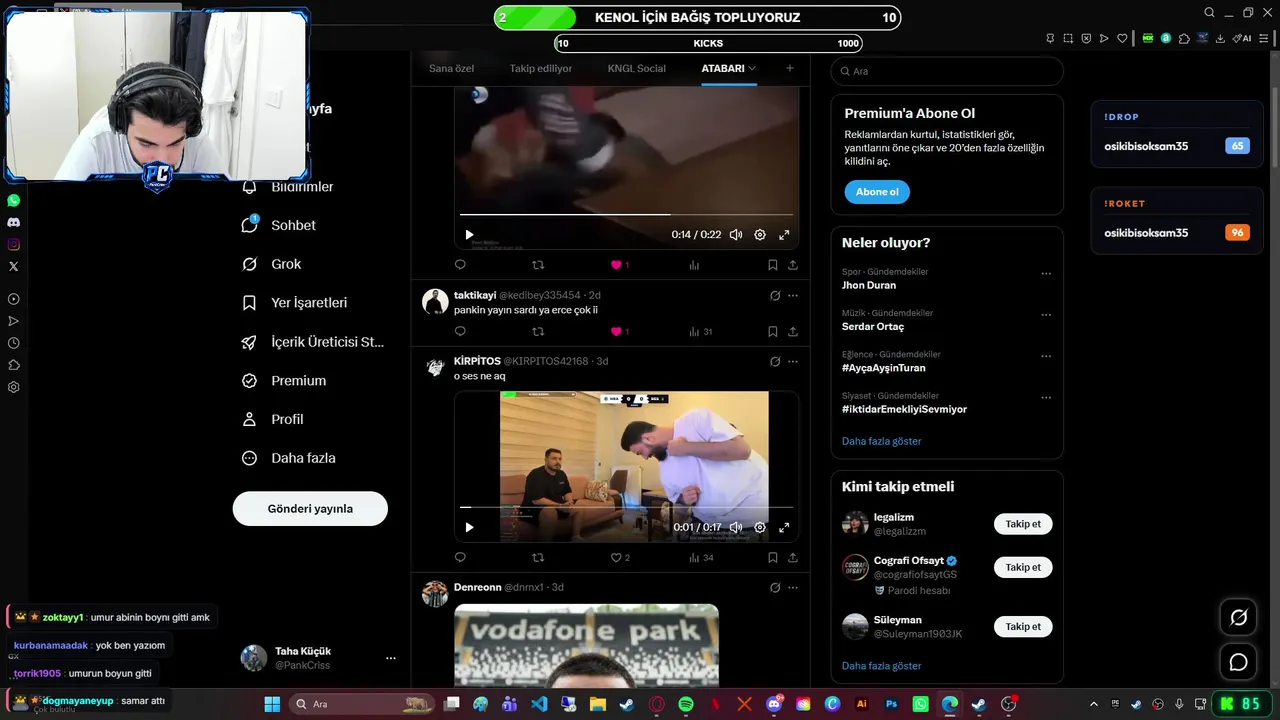Reply to taktikayi's post
This screenshot has width=1280, height=720.
tap(460, 332)
